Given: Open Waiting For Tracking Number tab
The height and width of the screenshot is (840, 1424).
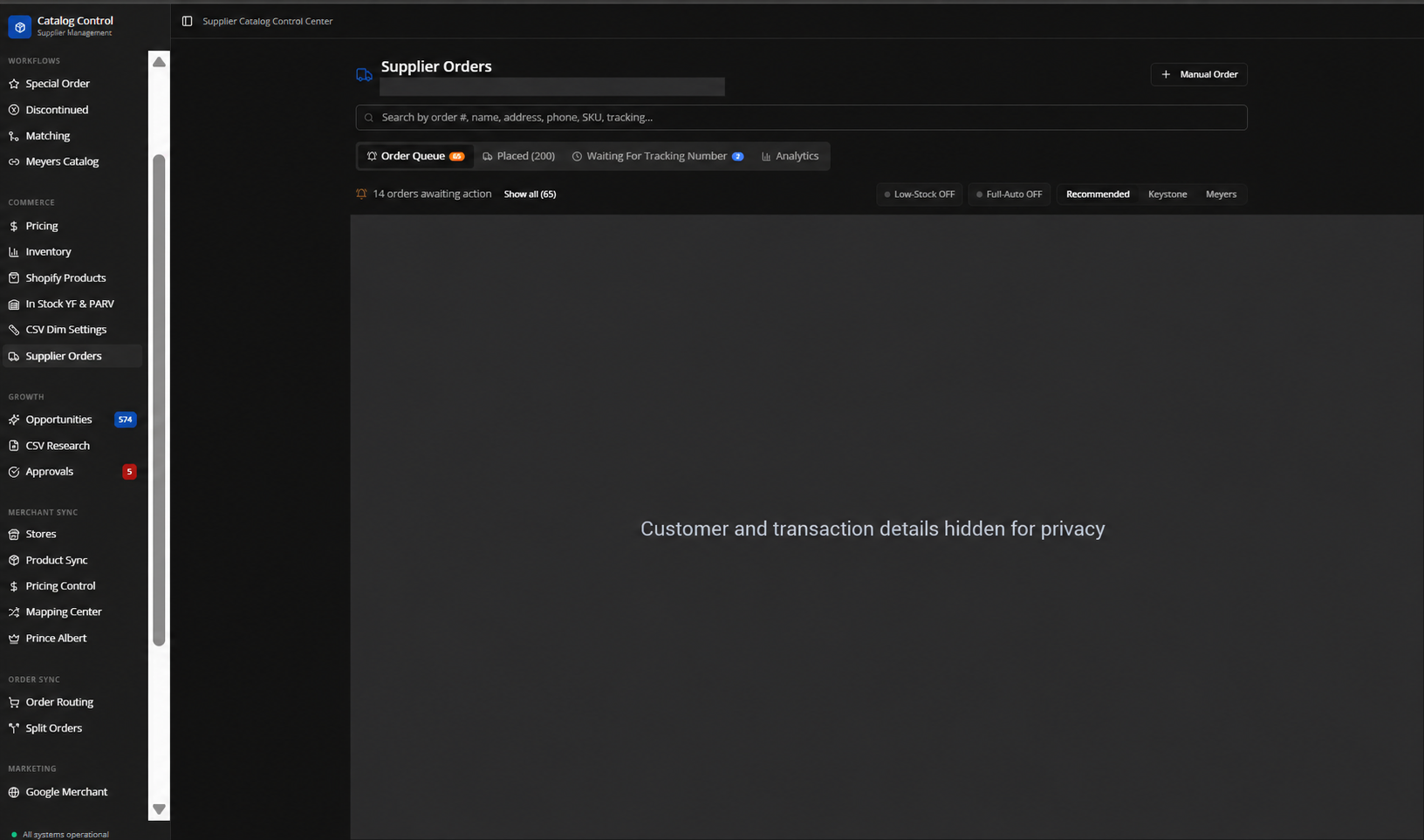Looking at the screenshot, I should pyautogui.click(x=658, y=156).
